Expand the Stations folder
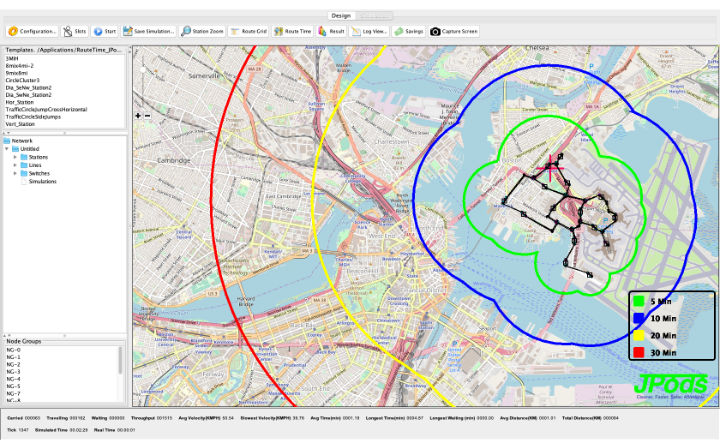 click(x=15, y=158)
